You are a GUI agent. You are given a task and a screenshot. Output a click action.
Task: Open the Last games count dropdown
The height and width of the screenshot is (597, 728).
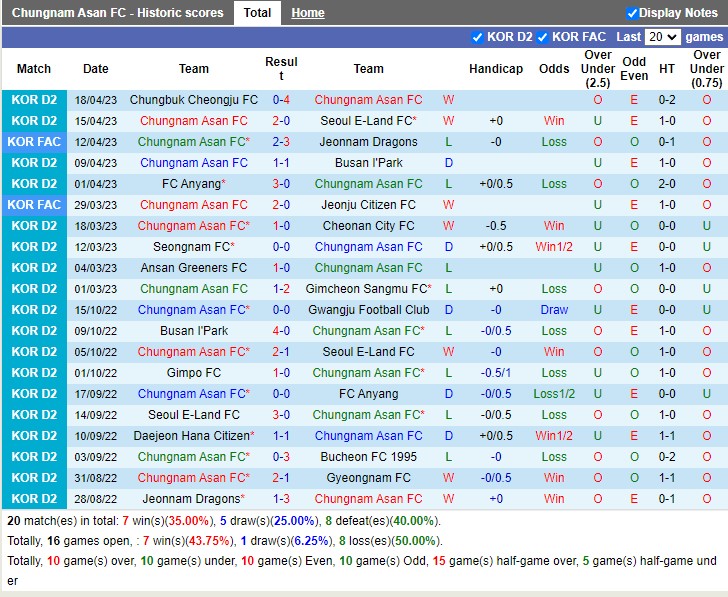click(x=663, y=37)
